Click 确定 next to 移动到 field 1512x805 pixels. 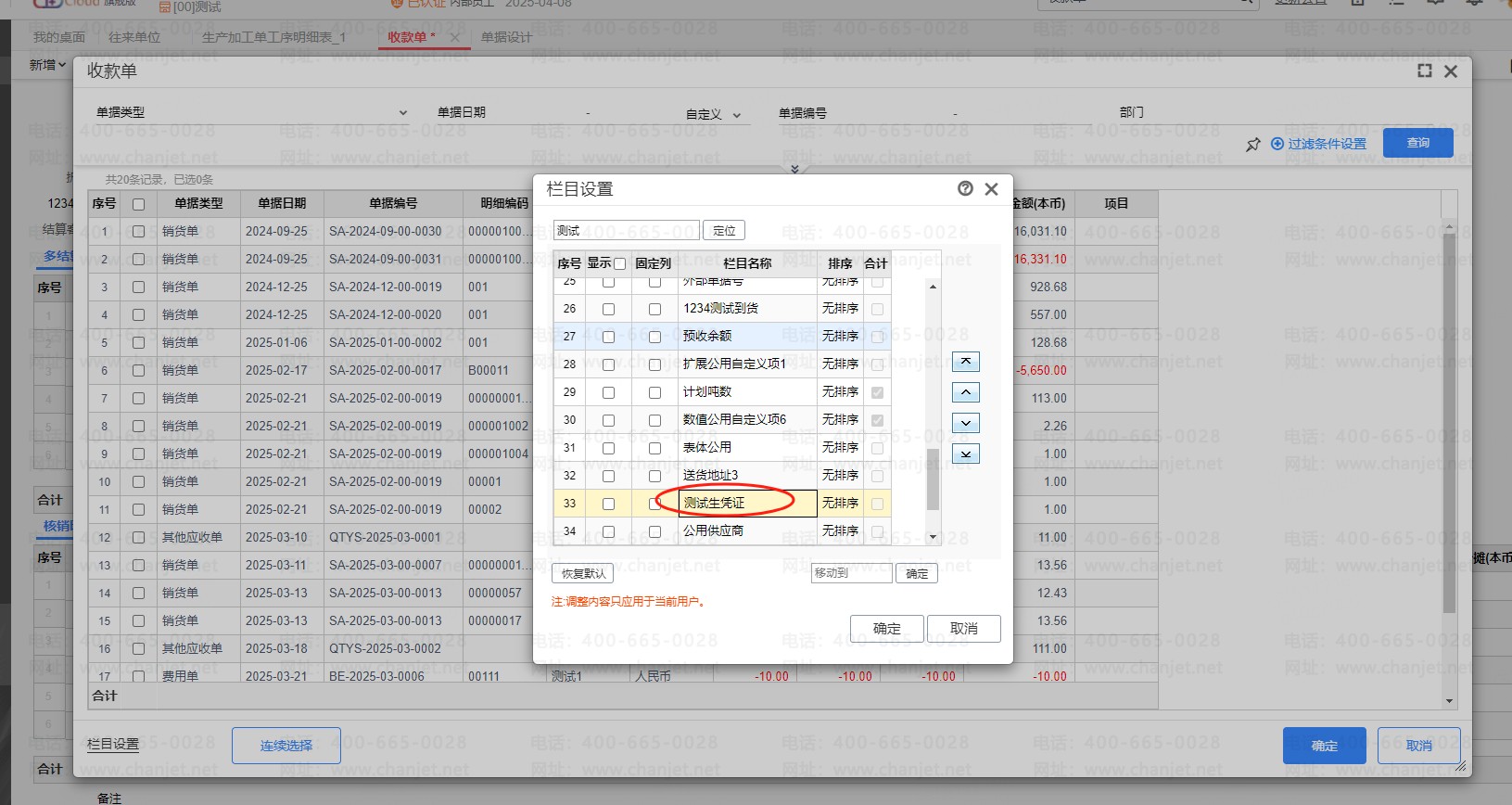(x=917, y=573)
